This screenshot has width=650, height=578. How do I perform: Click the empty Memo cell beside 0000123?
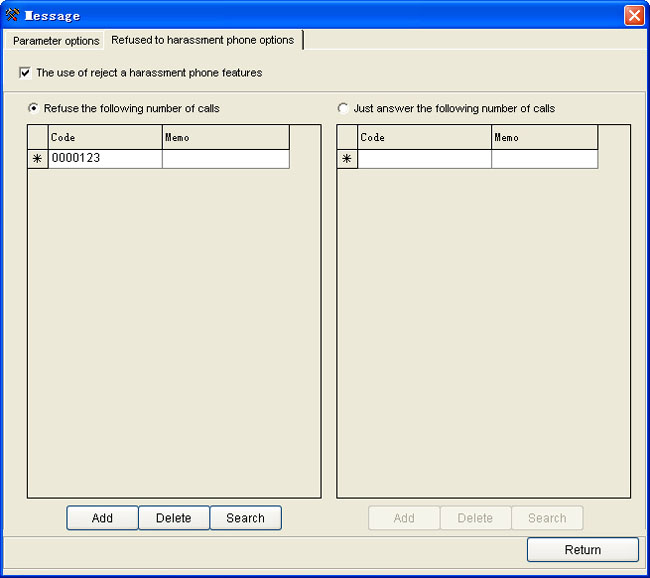pyautogui.click(x=225, y=159)
